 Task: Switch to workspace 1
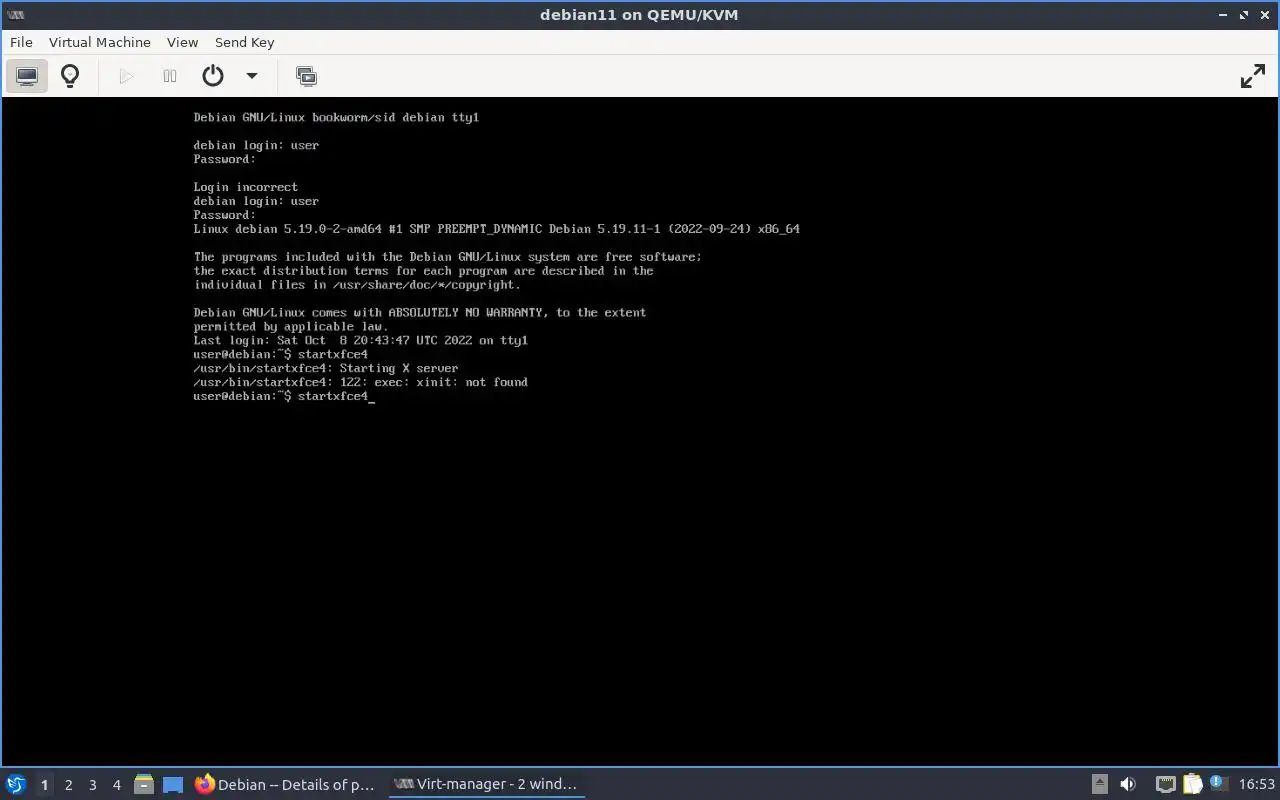click(44, 785)
